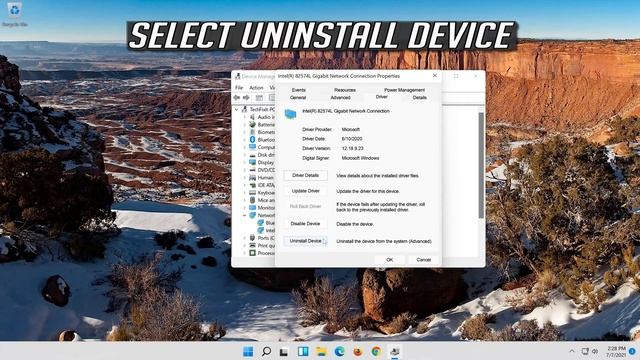Expand the Monitors tree node
Viewport: 640px width, 360px height.
(x=245, y=208)
